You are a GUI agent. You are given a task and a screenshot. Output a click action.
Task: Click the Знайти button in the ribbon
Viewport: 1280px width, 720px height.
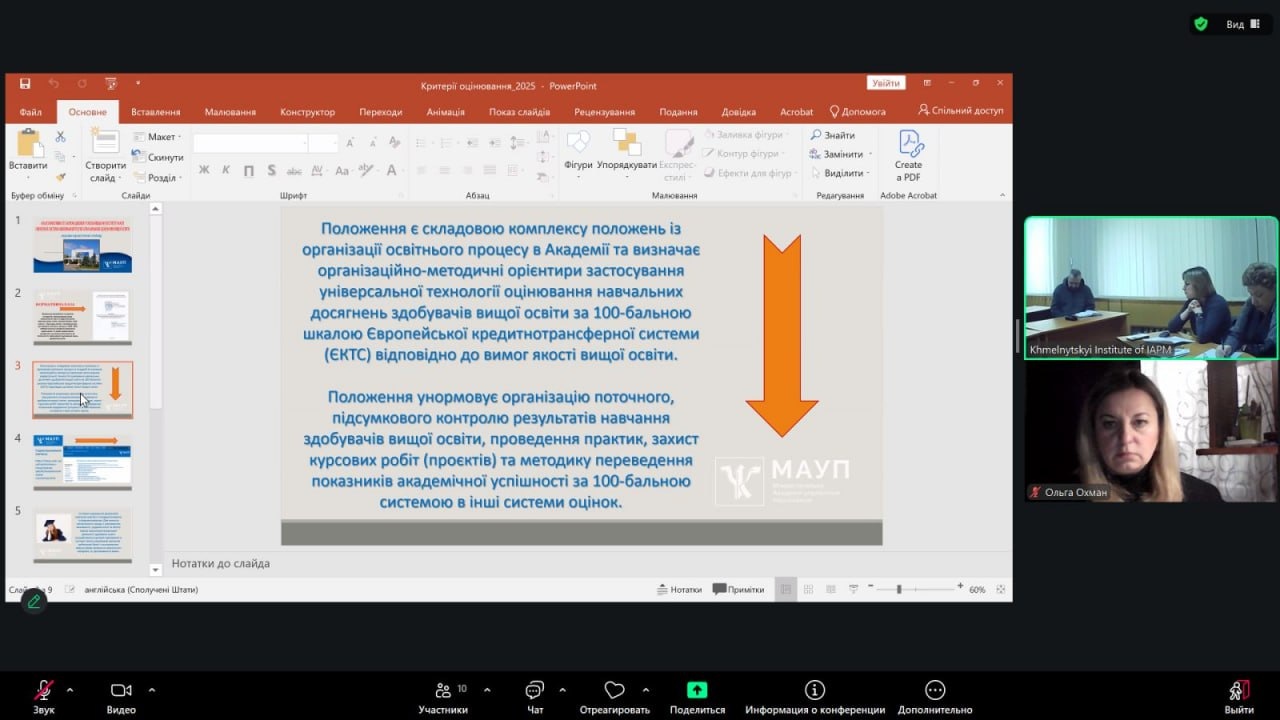tap(833, 135)
